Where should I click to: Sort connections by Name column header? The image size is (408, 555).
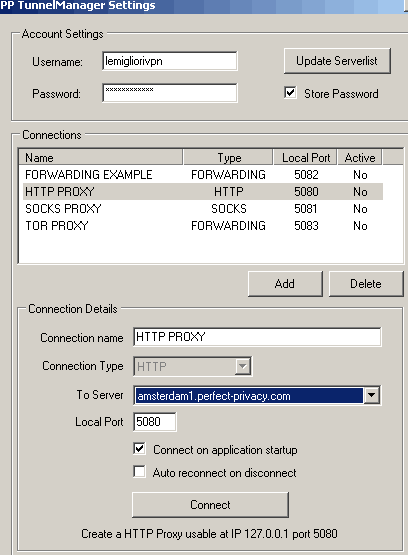[x=101, y=158]
